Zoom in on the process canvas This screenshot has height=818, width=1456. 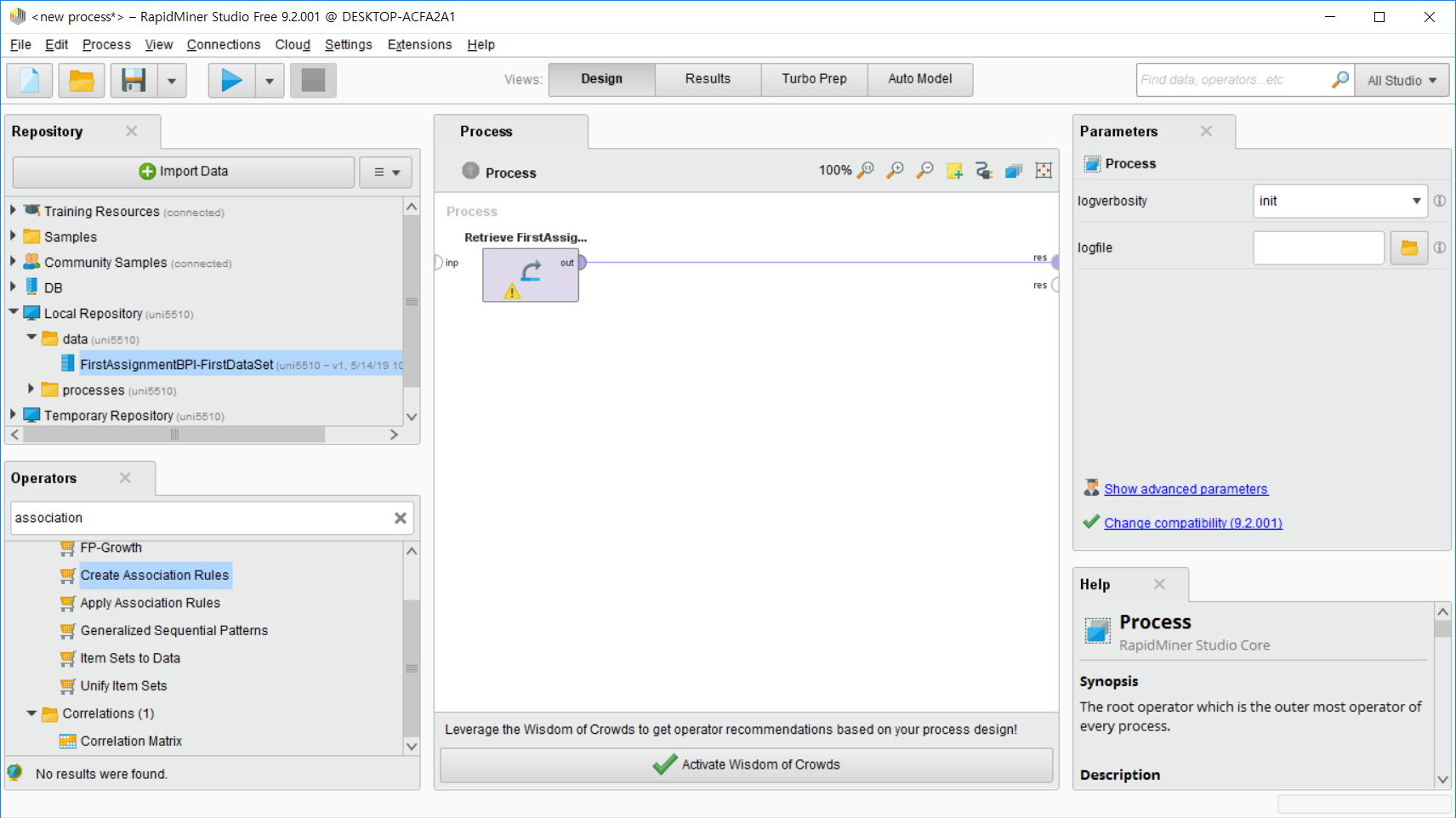pyautogui.click(x=895, y=170)
